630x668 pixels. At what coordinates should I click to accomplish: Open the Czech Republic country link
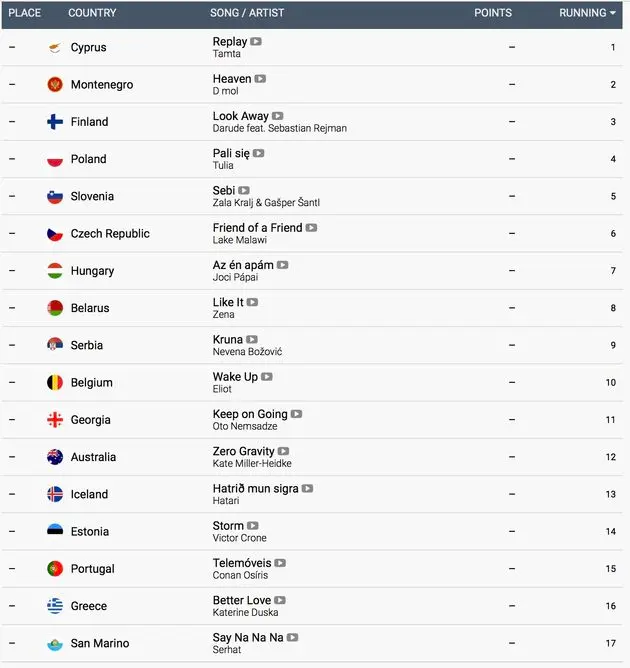point(110,233)
